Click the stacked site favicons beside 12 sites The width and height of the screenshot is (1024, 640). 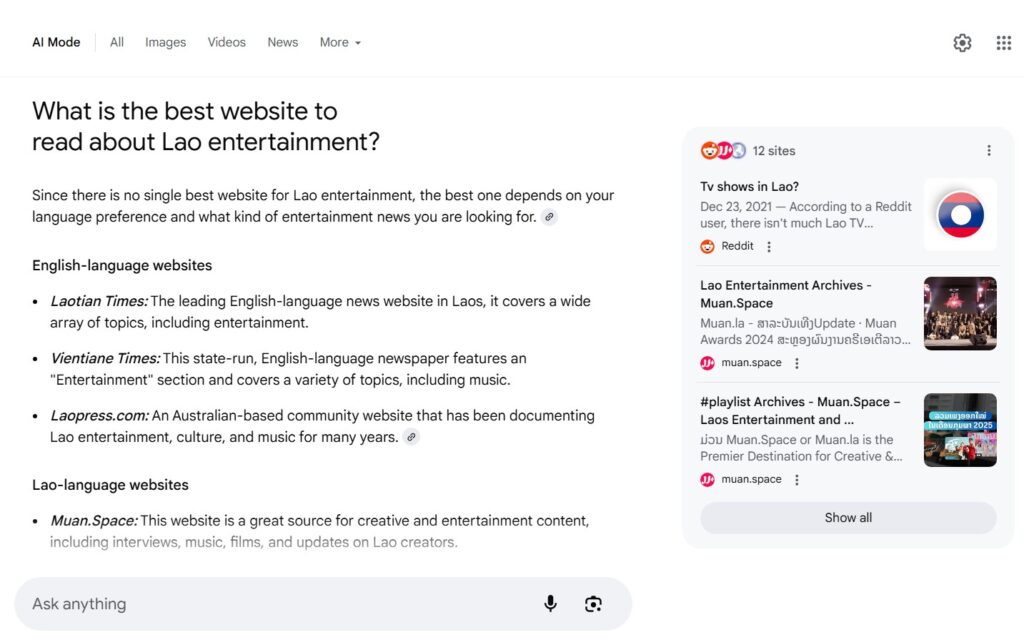tap(723, 151)
